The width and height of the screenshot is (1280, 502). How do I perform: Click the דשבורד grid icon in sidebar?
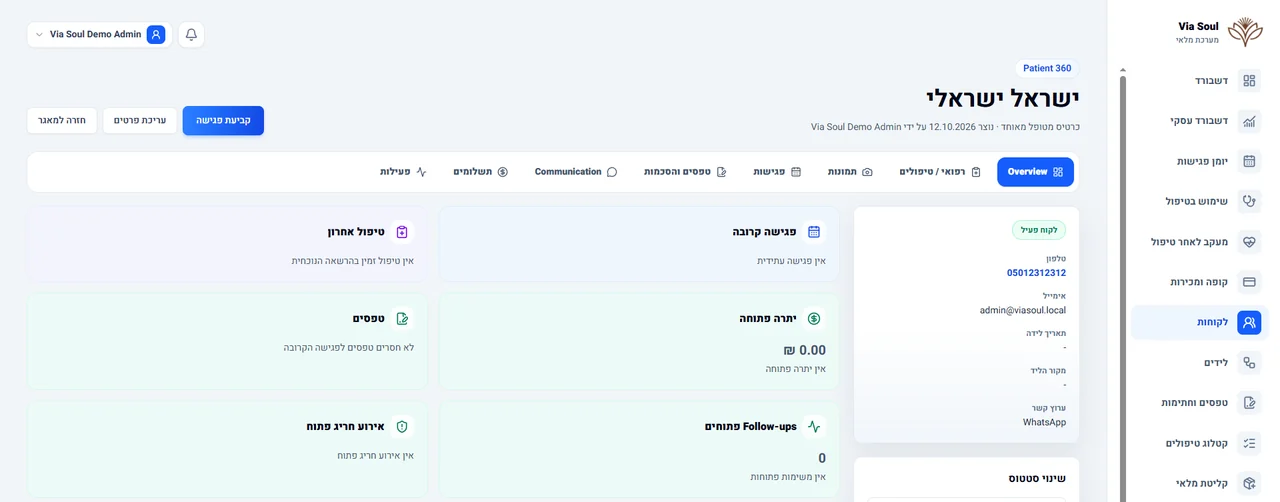click(x=1249, y=81)
